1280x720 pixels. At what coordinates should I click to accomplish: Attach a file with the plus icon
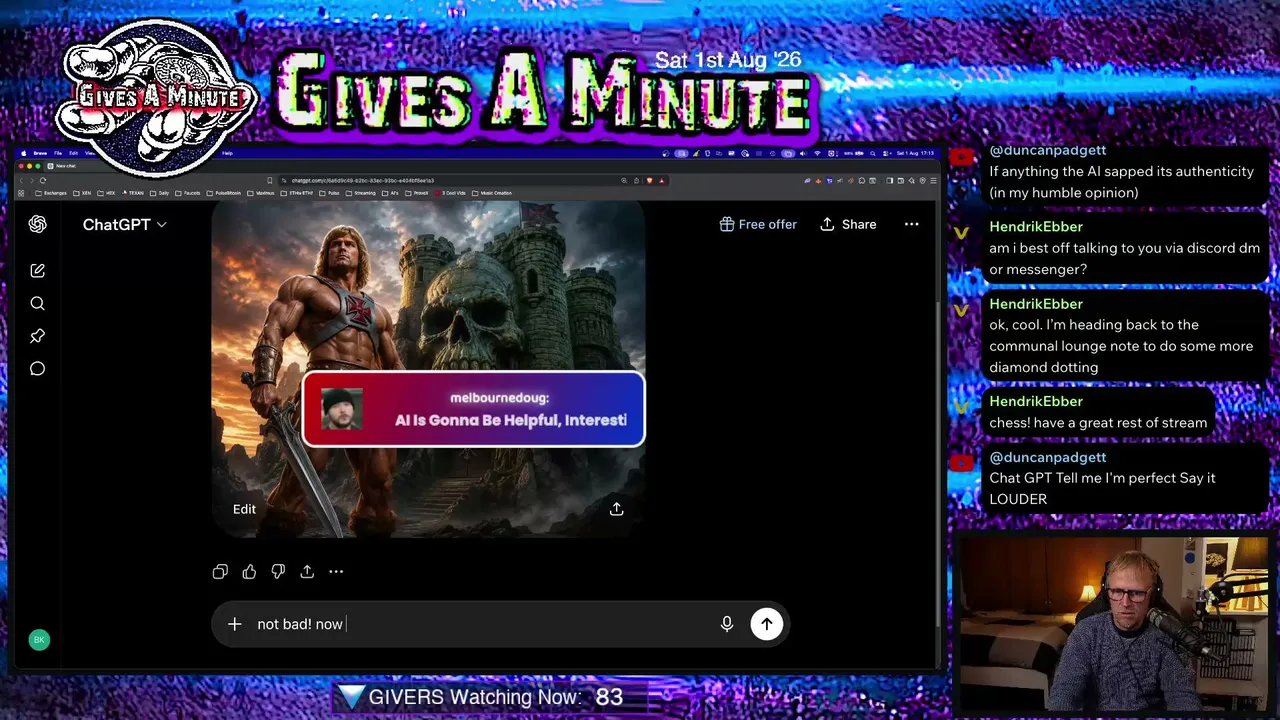tap(234, 624)
